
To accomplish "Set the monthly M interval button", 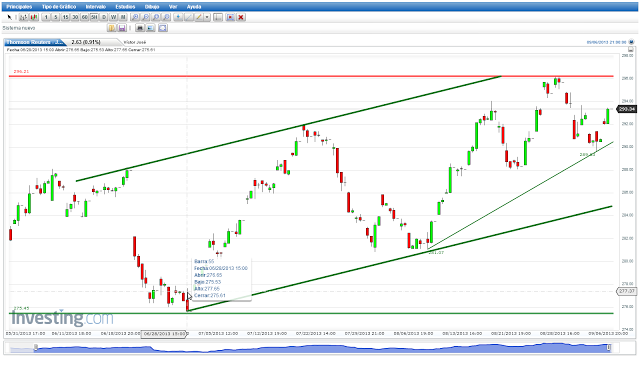I will click(x=123, y=17).
